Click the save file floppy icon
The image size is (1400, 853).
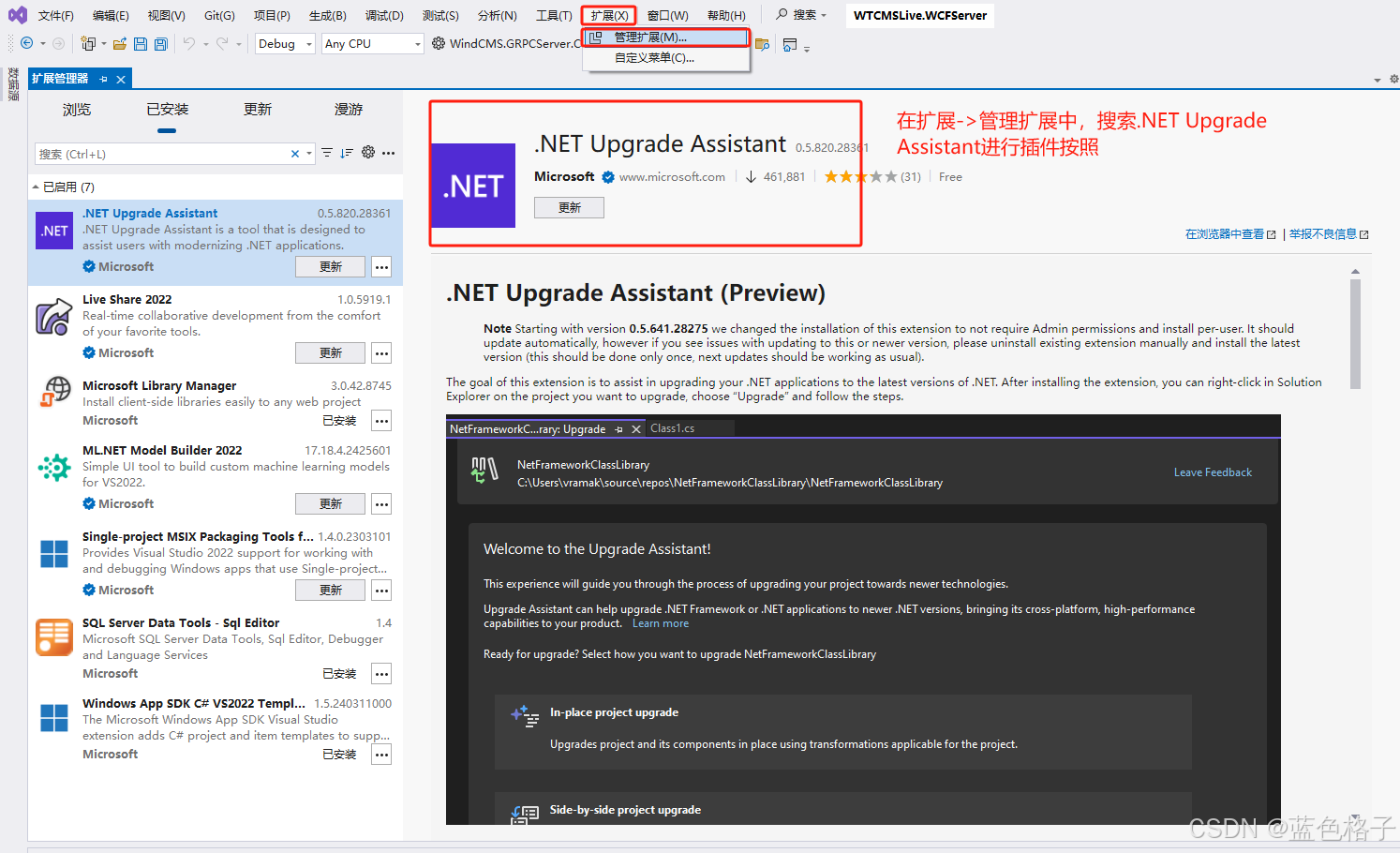(141, 43)
